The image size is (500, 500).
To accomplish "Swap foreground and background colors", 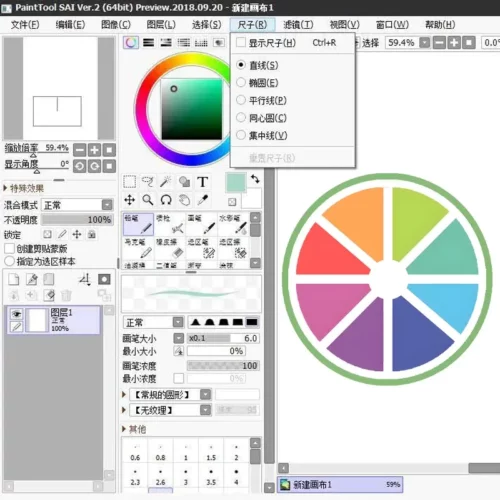I will 255,179.
